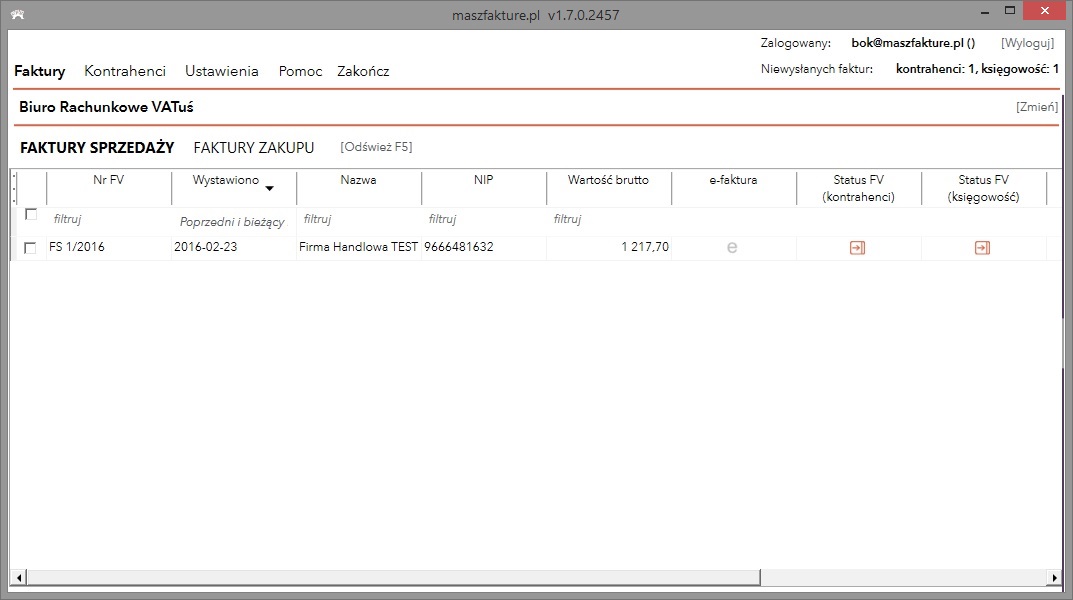This screenshot has width=1073, height=600.
Task: Click the grid options dots handle
Action: [14, 188]
